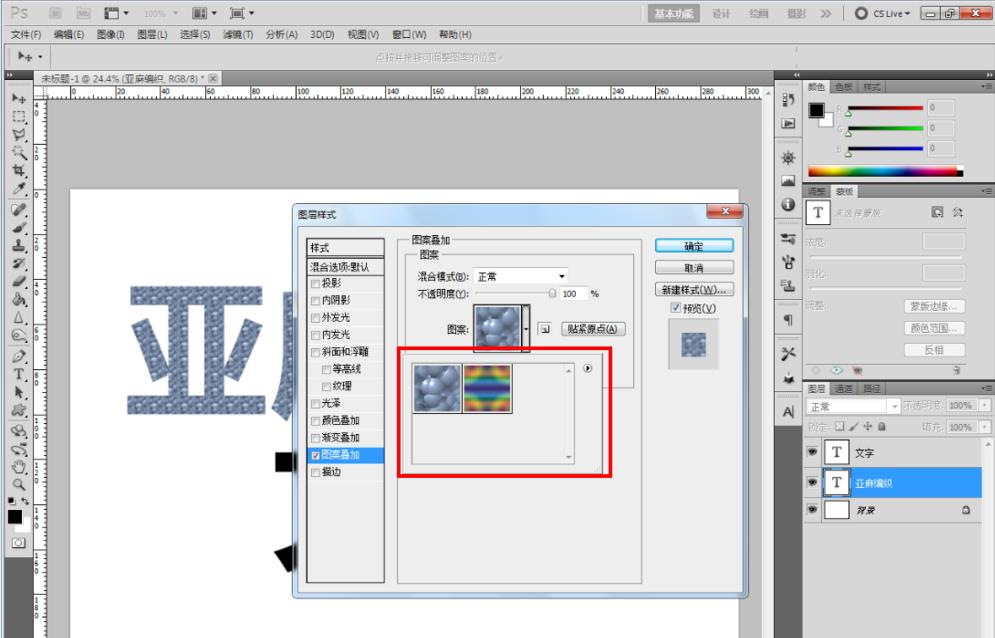Viewport: 995px width, 638px height.
Task: Select the rainbow pattern thumbnail
Action: (x=487, y=387)
